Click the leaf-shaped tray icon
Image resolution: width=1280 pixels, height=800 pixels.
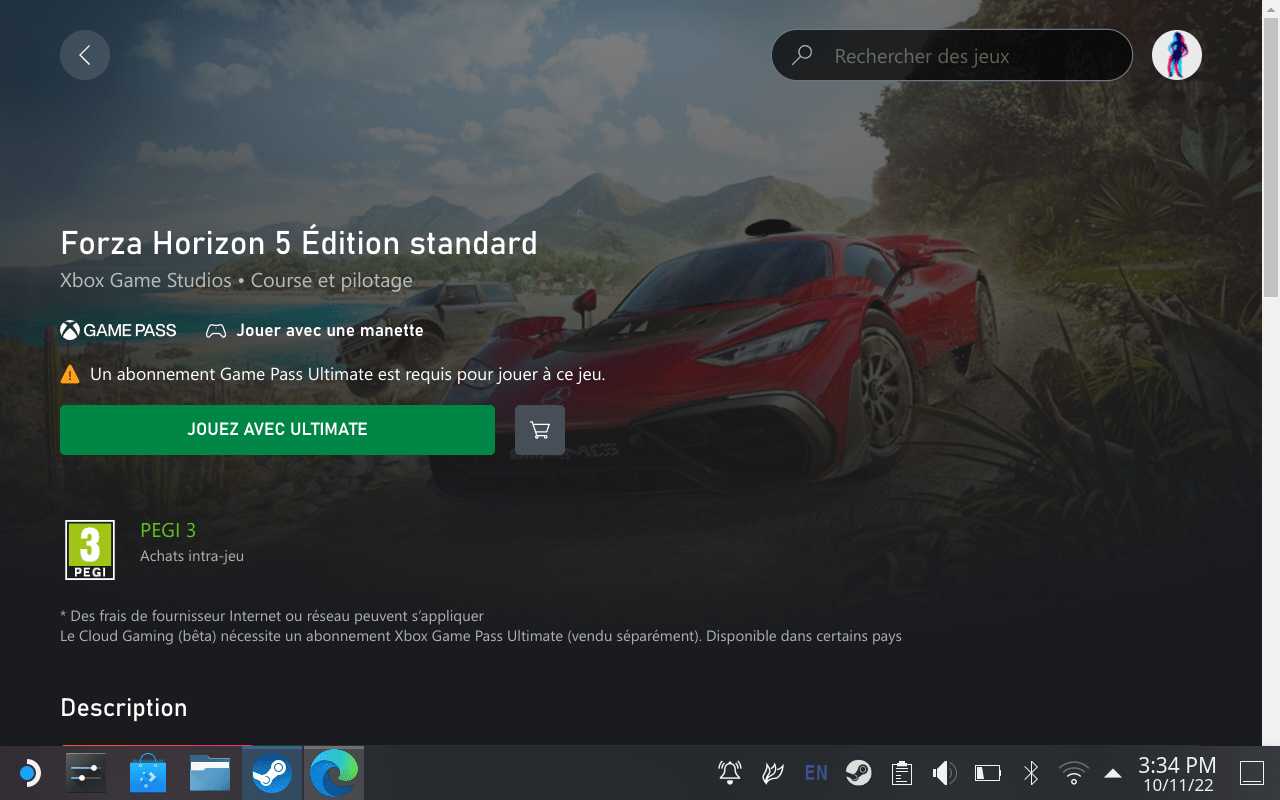(x=772, y=772)
